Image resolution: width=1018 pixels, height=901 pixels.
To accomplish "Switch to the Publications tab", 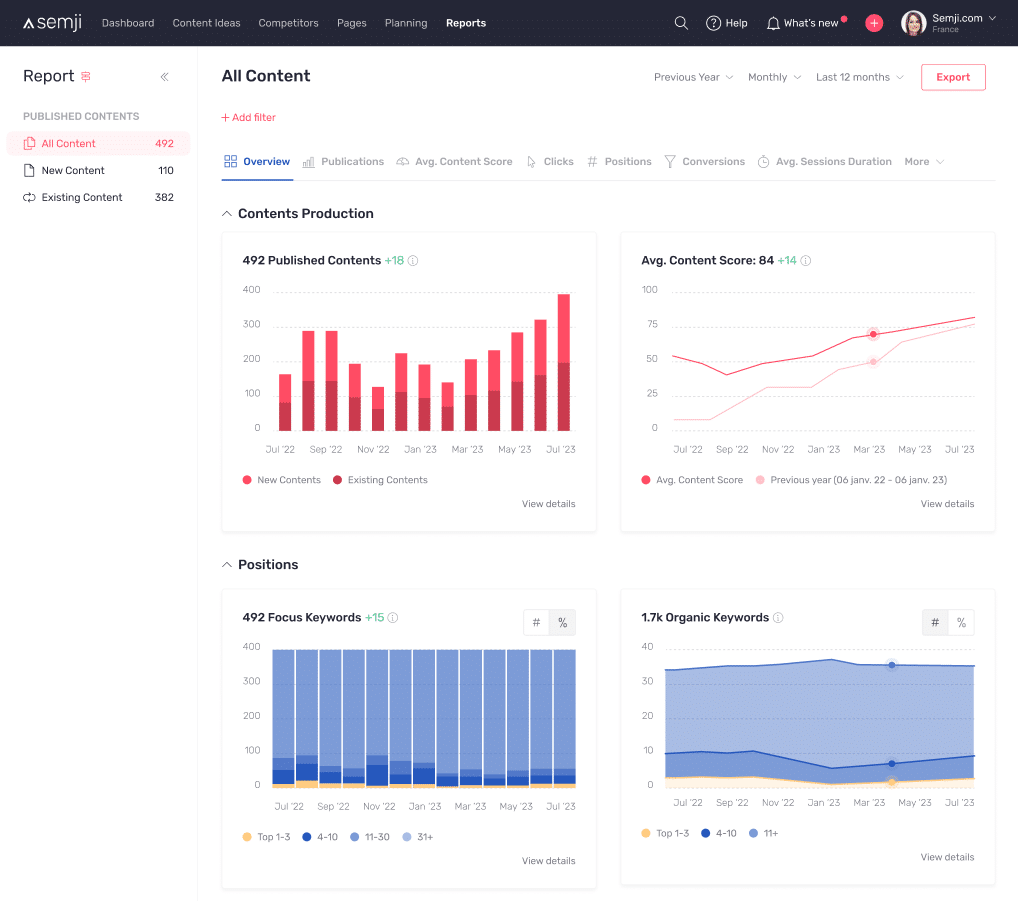I will coord(343,162).
